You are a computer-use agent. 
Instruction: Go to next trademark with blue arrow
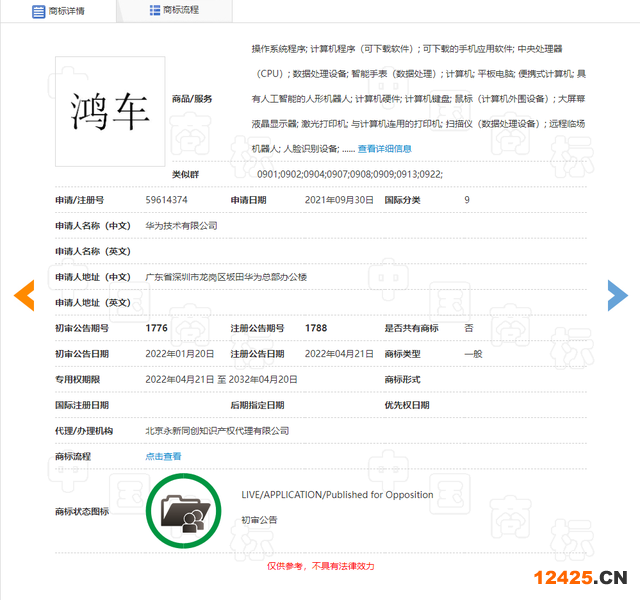[x=618, y=296]
